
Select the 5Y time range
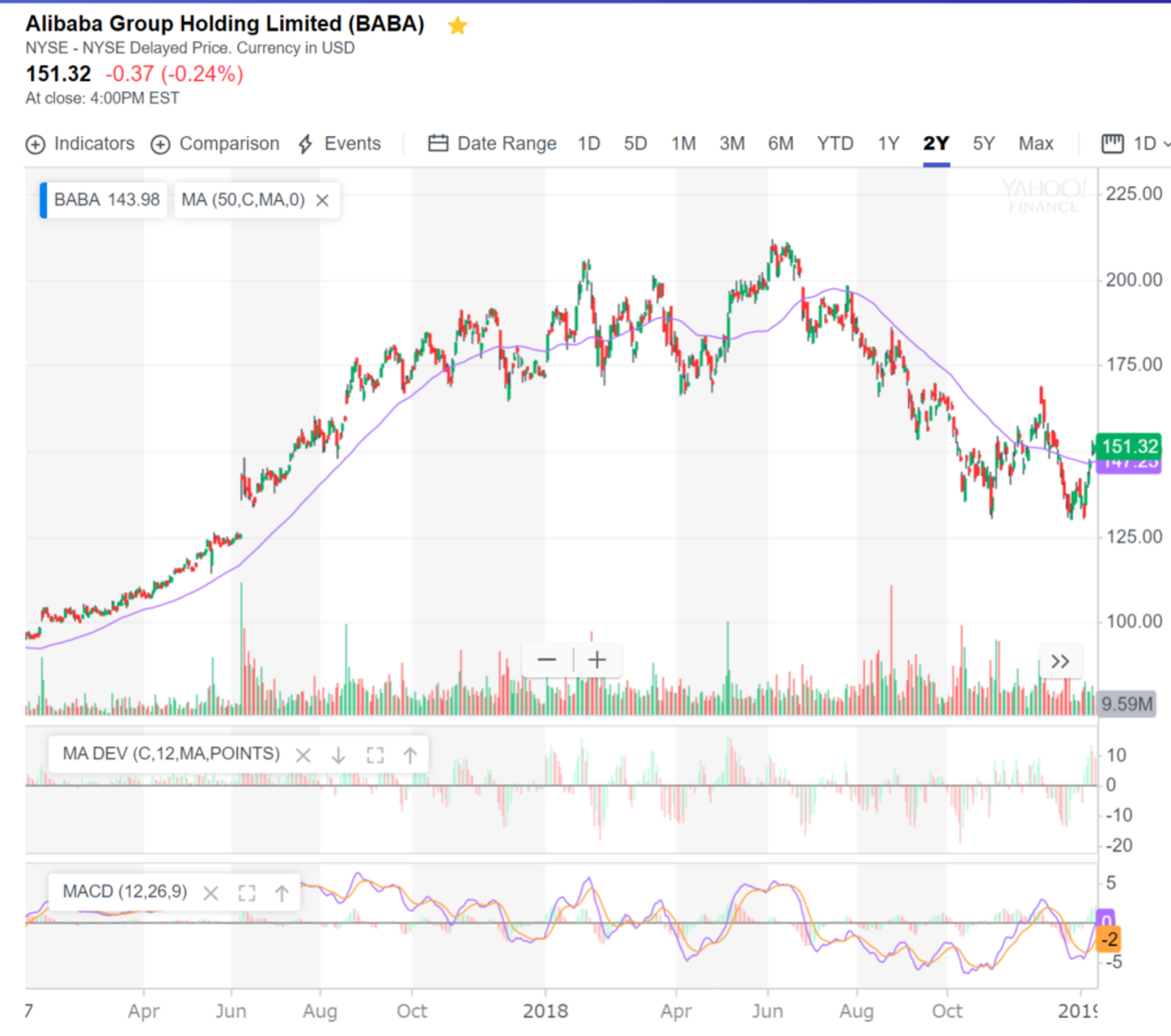pos(984,144)
